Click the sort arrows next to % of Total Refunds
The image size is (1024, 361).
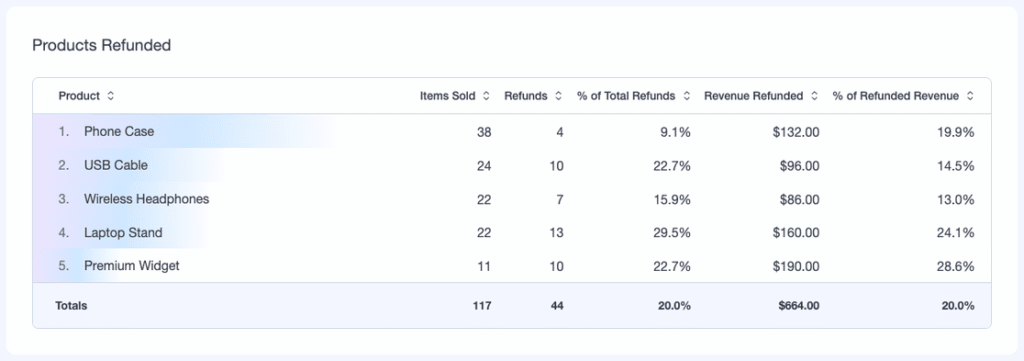coord(686,96)
